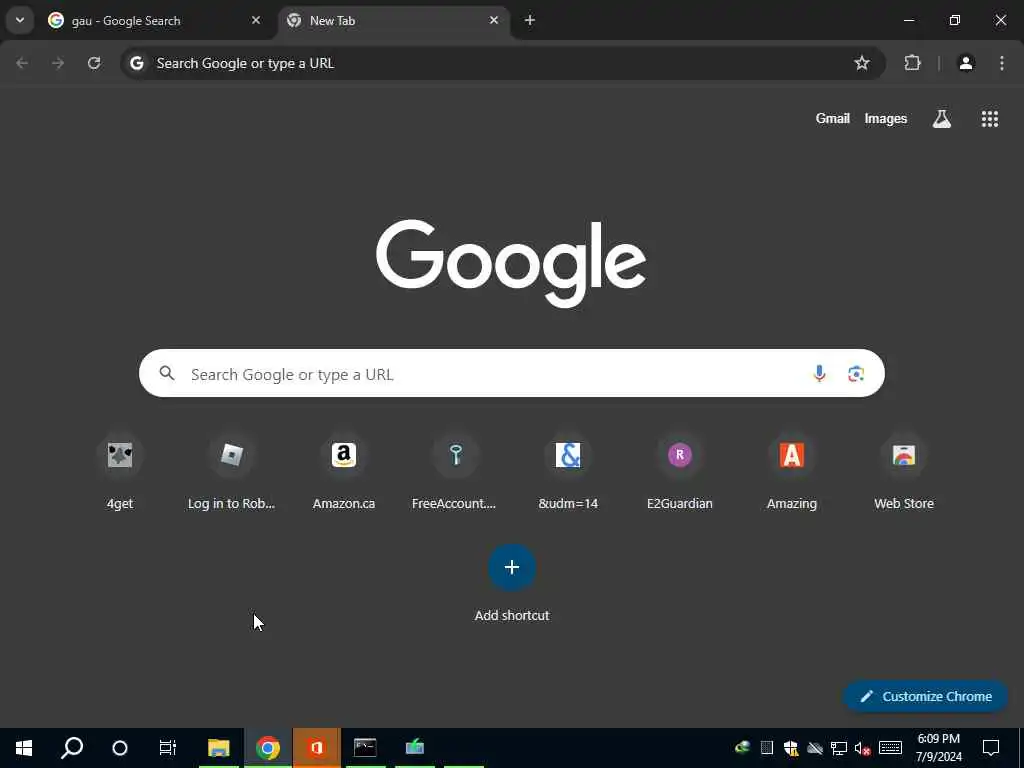Screen dimensions: 1024x768
Task: Close the New Tab tab
Action: point(494,20)
